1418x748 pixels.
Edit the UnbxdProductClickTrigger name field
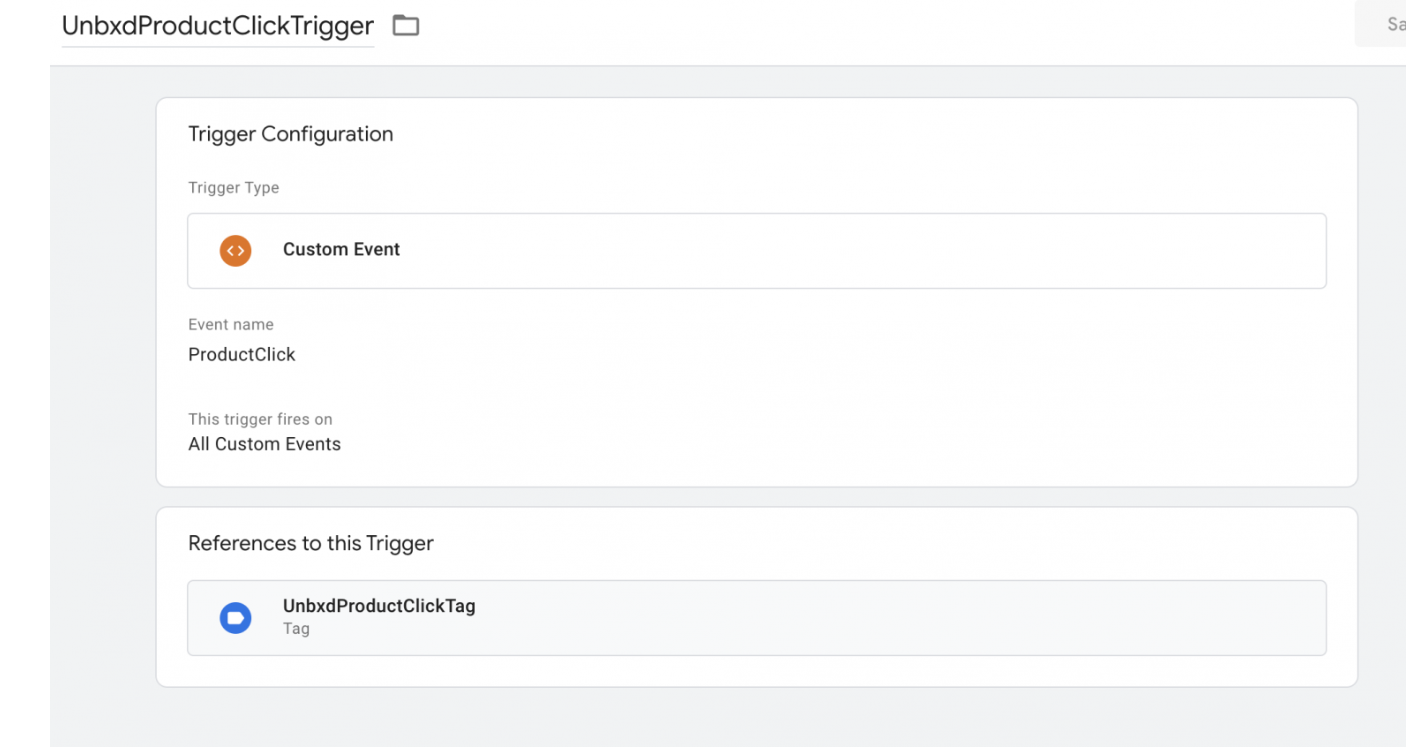(x=218, y=26)
